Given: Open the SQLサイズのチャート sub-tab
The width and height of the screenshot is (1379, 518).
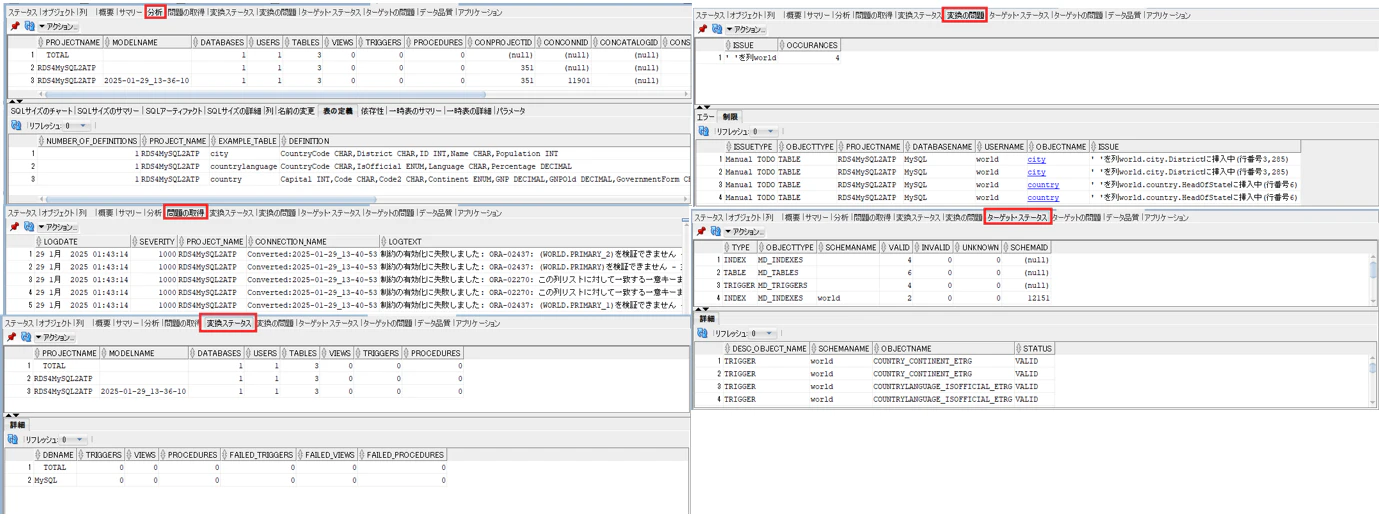Looking at the screenshot, I should pos(42,111).
